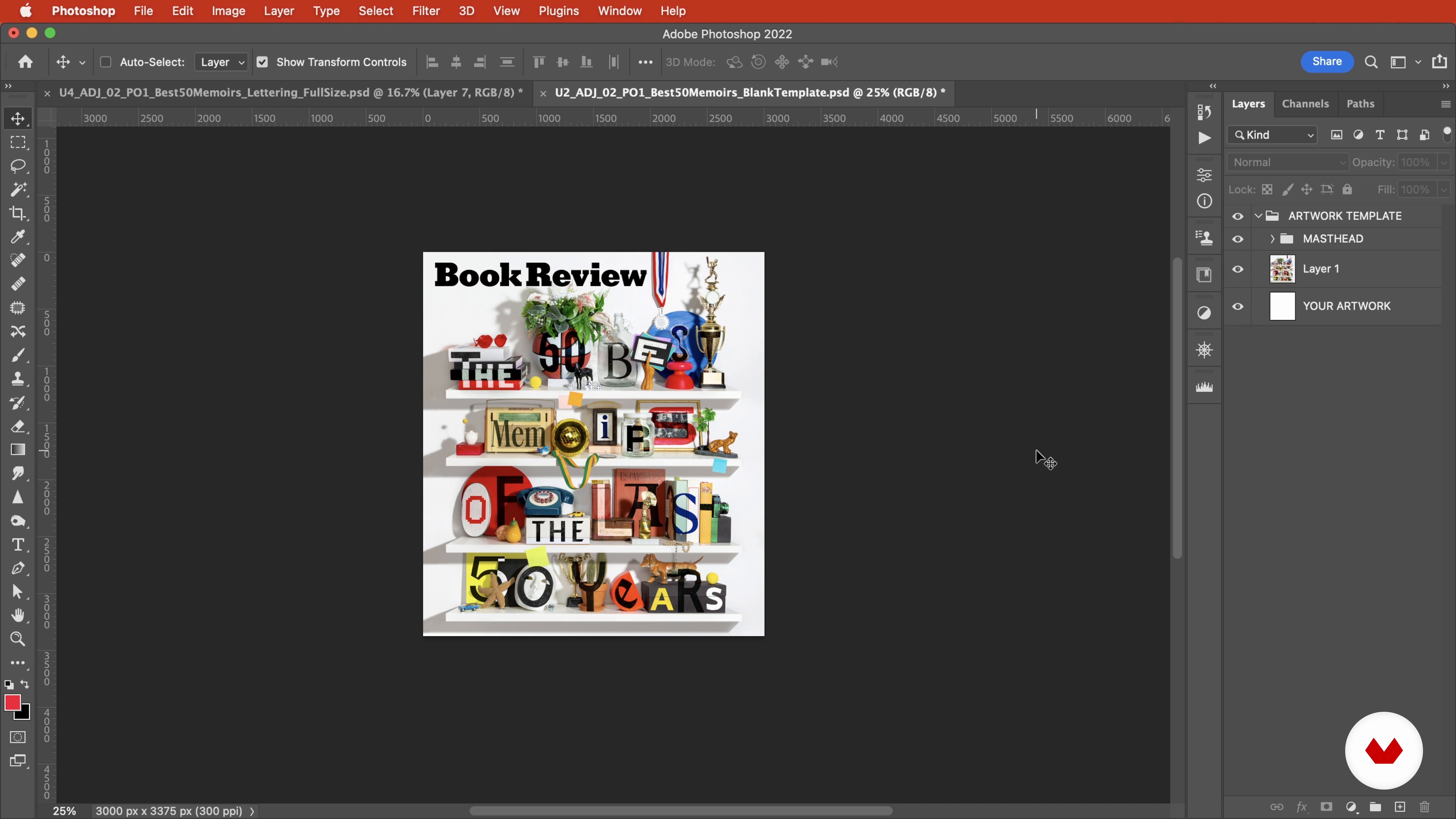Screen dimensions: 1456x819
Task: Select the Horizontal Type tool
Action: [17, 544]
